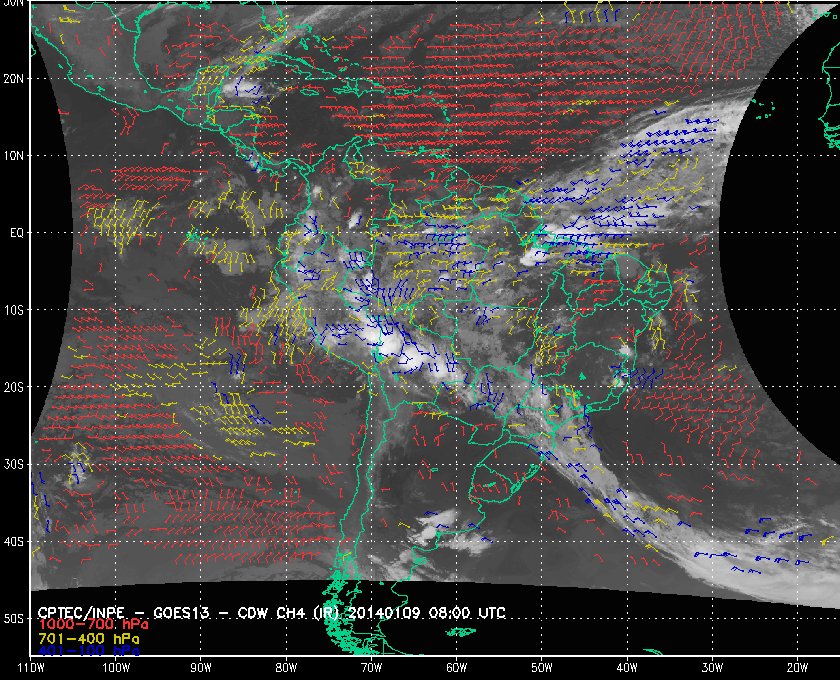This screenshot has width=840, height=680.
Task: Click the 50W longitude label
Action: click(542, 668)
